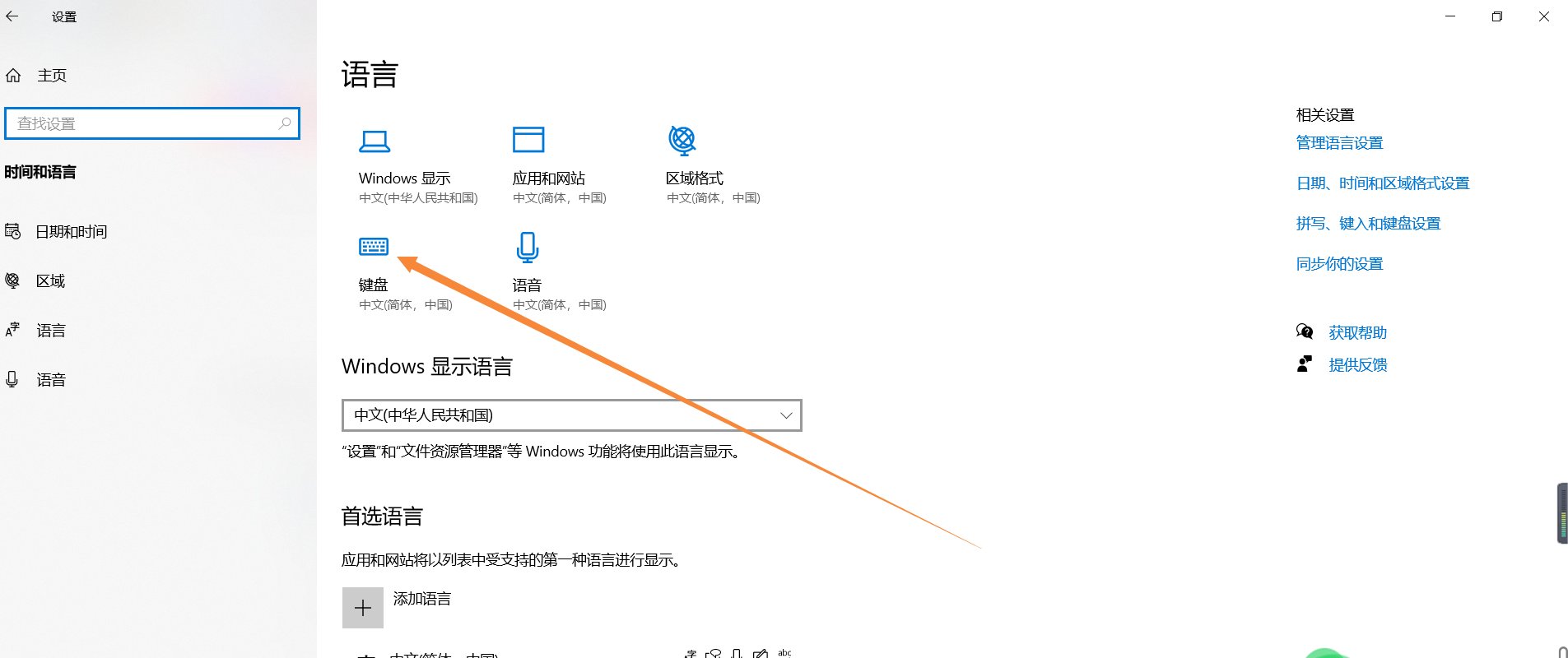Click the 提供反馈 person icon
The height and width of the screenshot is (658, 1568).
click(x=1305, y=364)
